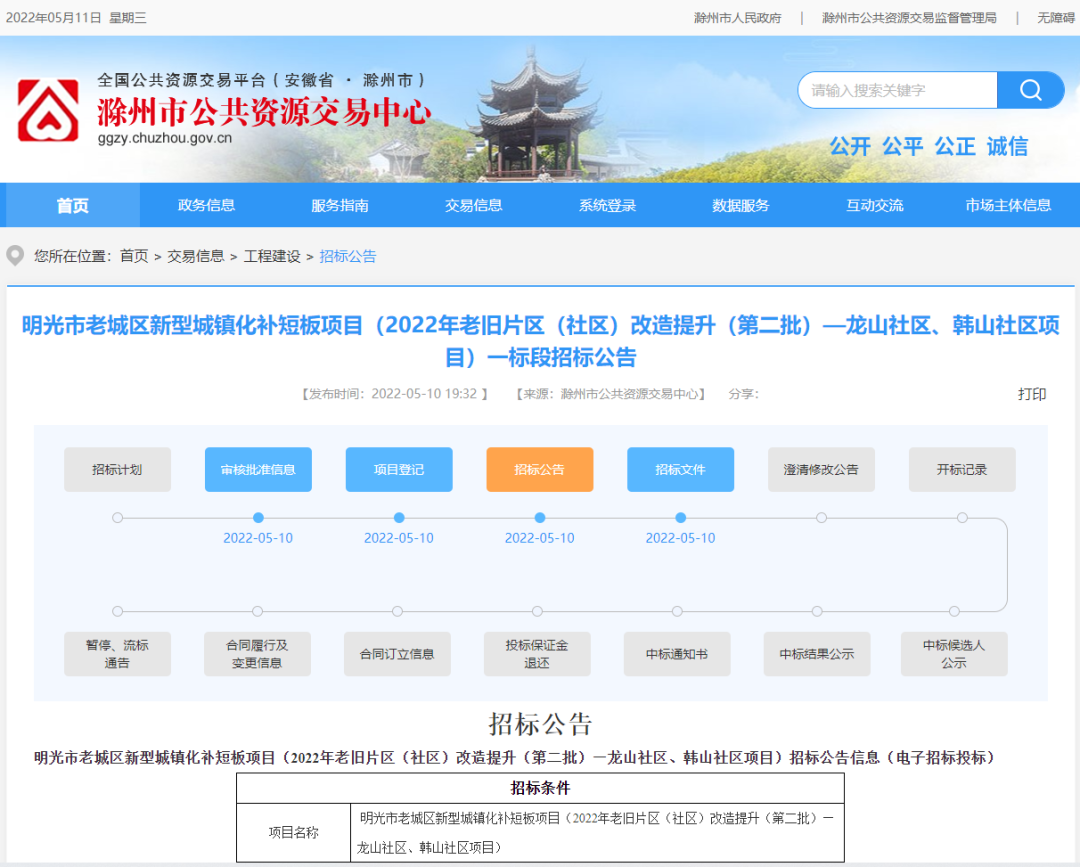
Task: Click the 澄清修改公告 stage button
Action: tap(821, 469)
